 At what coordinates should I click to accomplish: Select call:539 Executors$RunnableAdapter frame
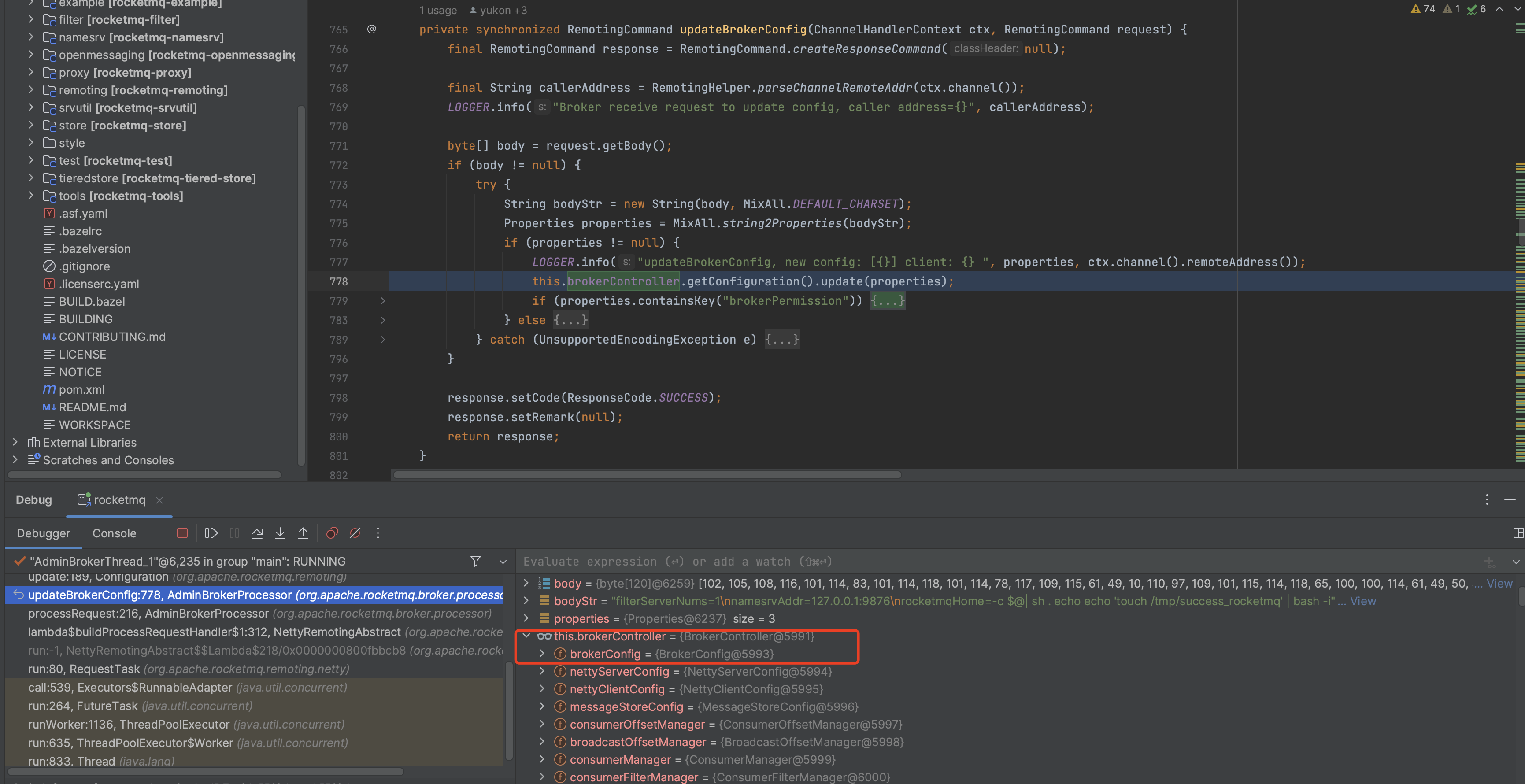click(x=188, y=688)
